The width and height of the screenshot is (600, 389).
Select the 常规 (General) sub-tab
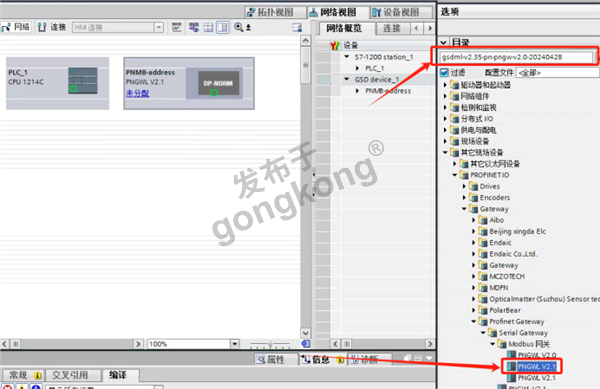pos(23,375)
